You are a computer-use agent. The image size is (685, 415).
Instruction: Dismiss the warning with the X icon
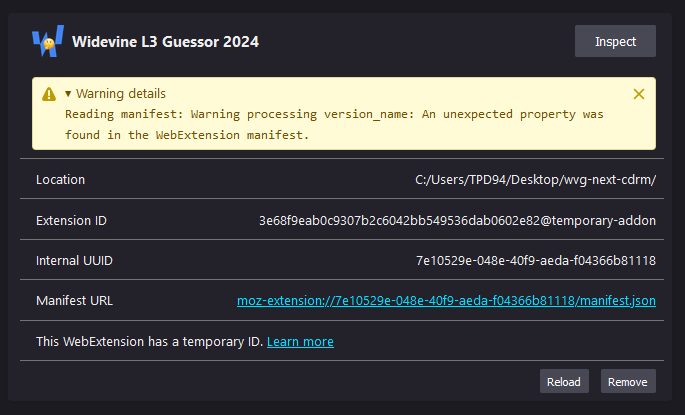(x=639, y=94)
